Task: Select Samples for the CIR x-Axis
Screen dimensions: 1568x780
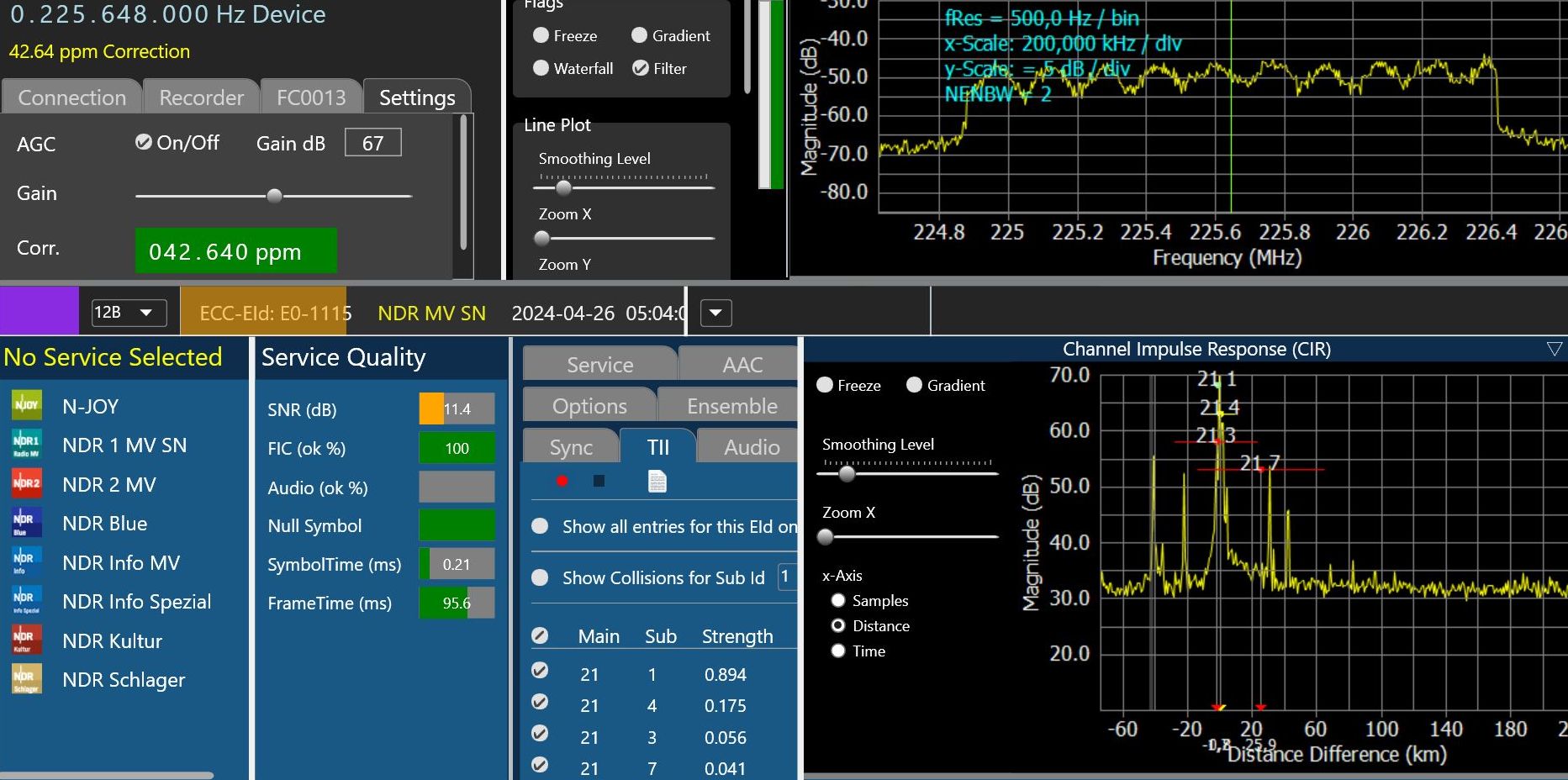Action: tap(837, 600)
